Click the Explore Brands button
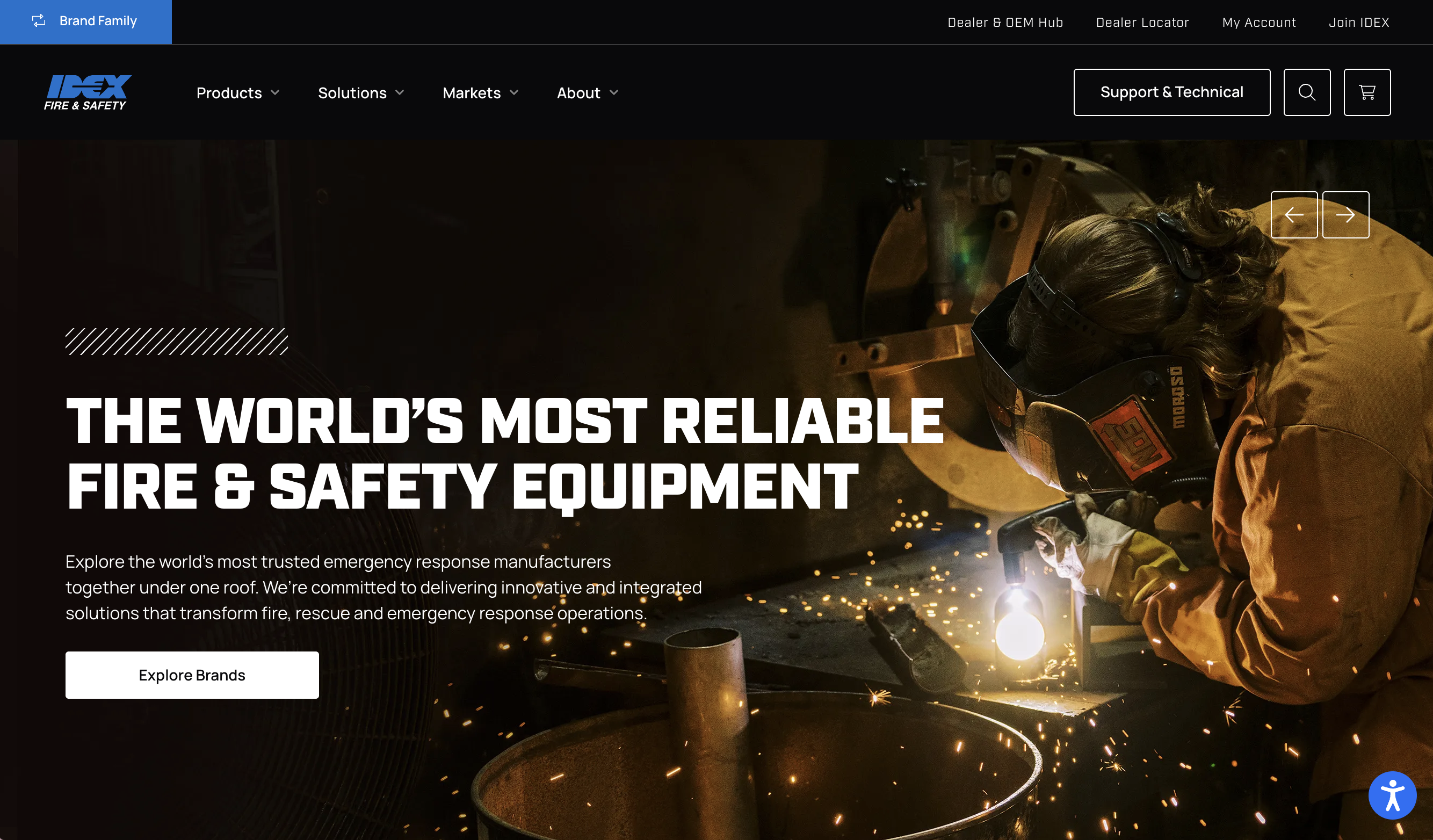The image size is (1433, 840). (x=192, y=675)
